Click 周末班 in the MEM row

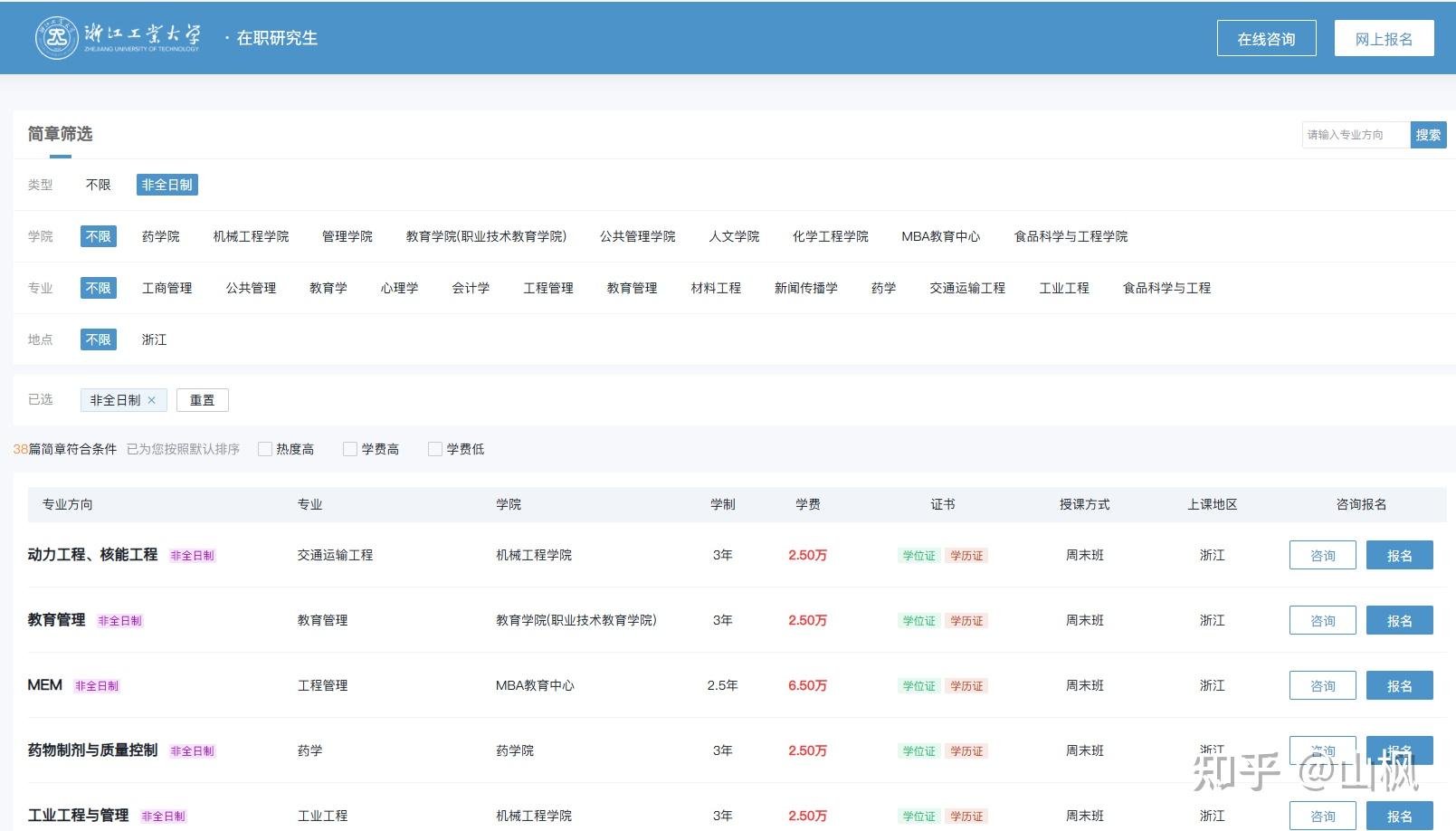1084,685
